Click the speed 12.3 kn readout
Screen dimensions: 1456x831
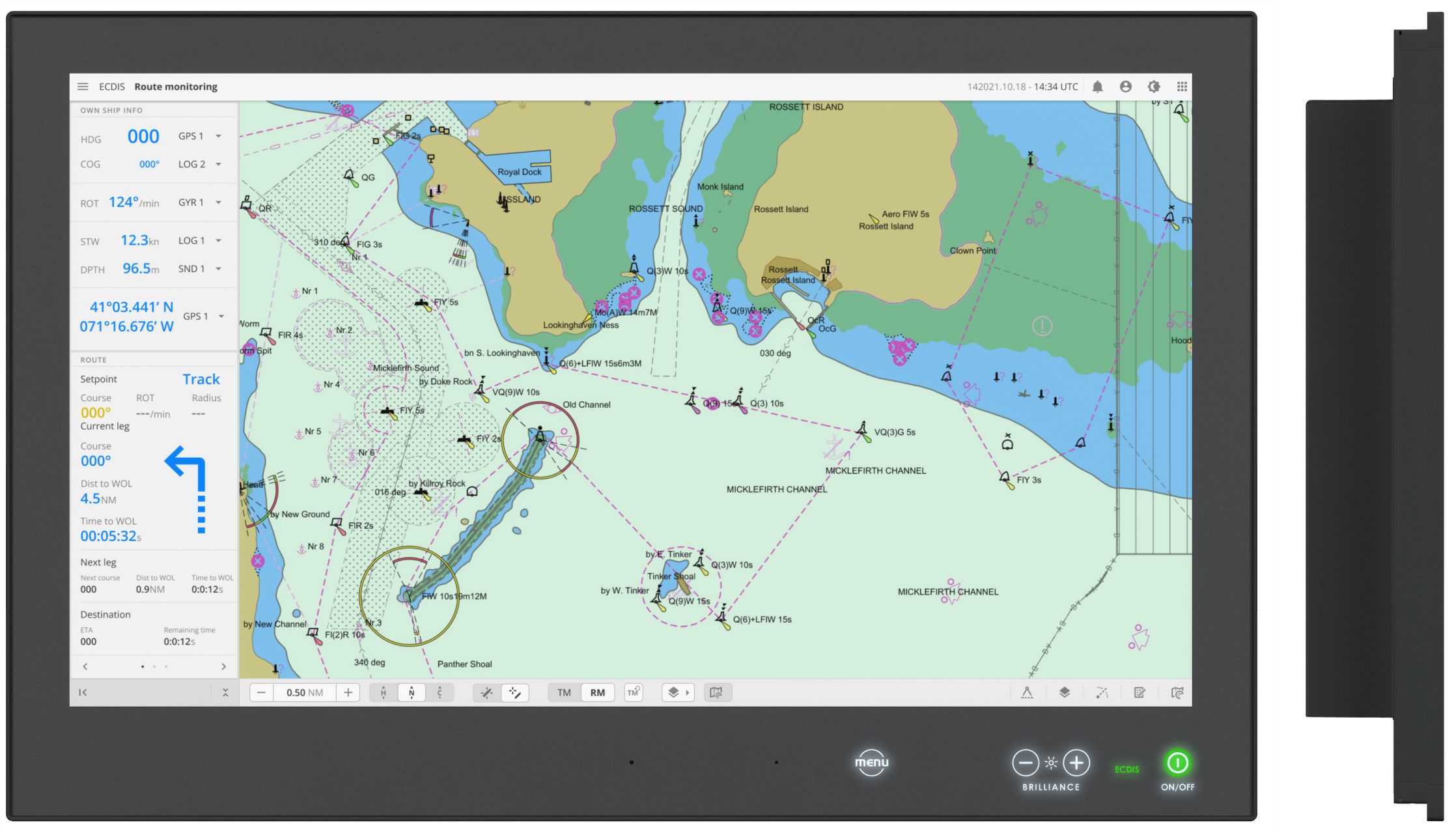pos(139,240)
